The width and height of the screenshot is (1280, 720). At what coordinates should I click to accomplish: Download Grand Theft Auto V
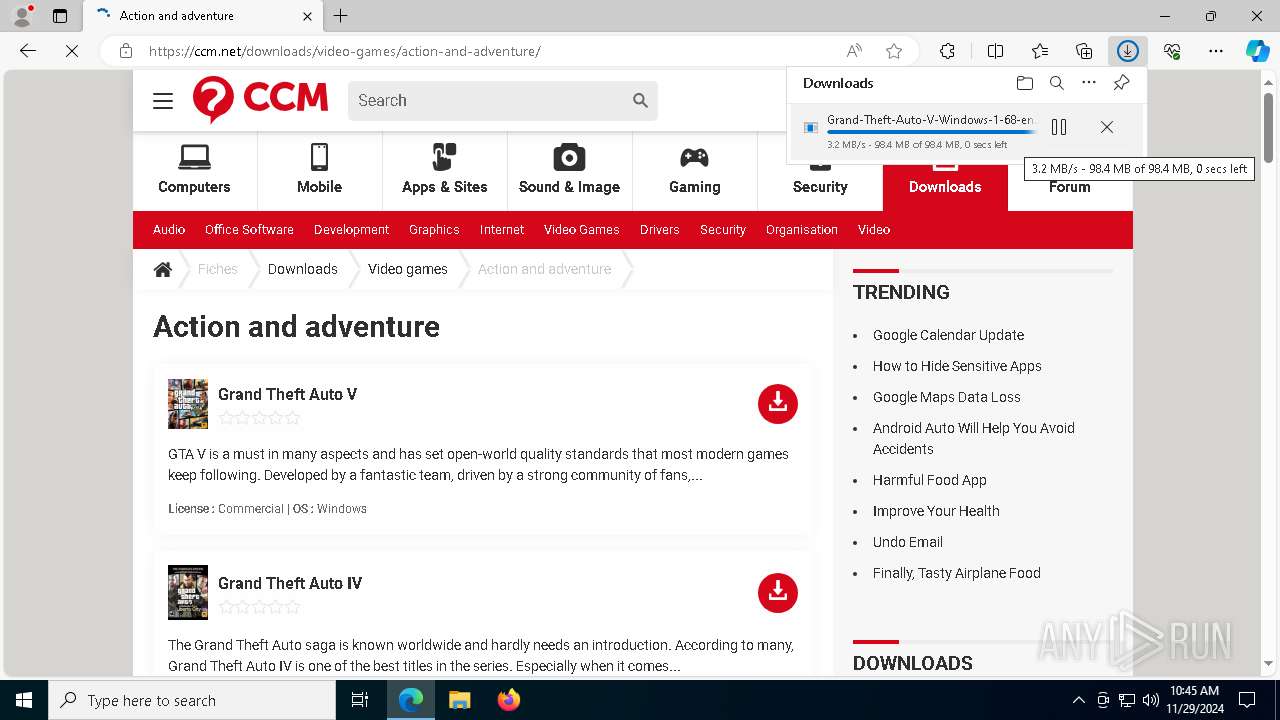tap(778, 404)
